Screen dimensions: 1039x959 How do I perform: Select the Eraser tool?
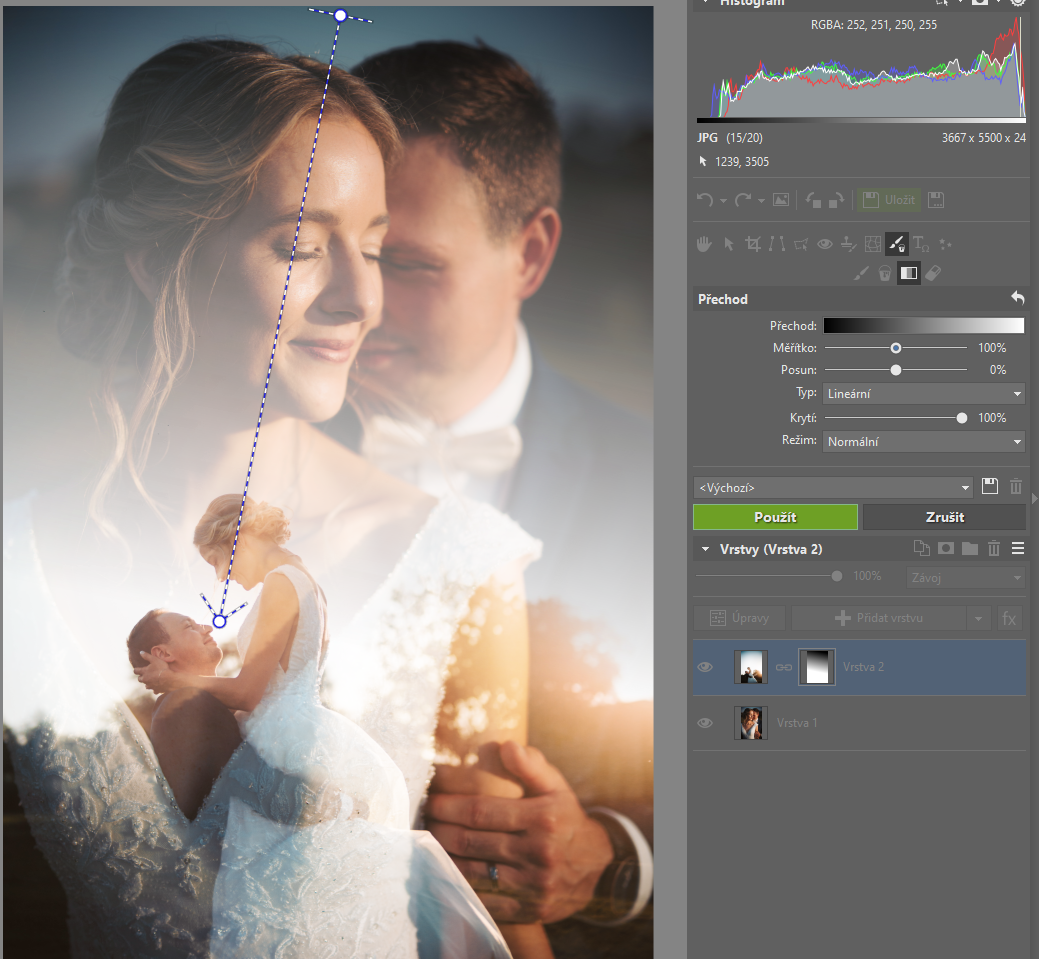pyautogui.click(x=933, y=272)
